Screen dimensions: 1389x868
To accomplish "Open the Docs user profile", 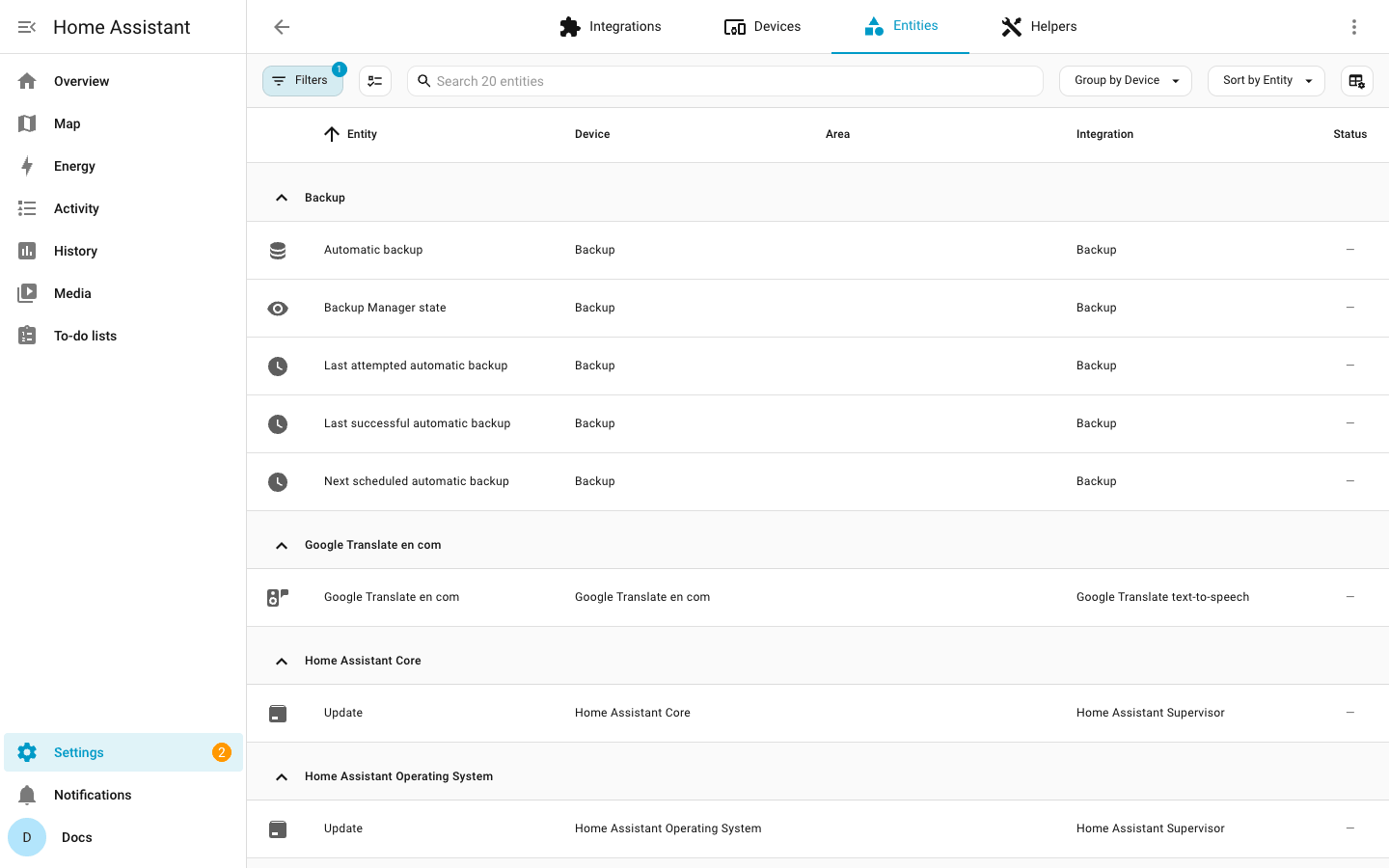I will click(123, 837).
